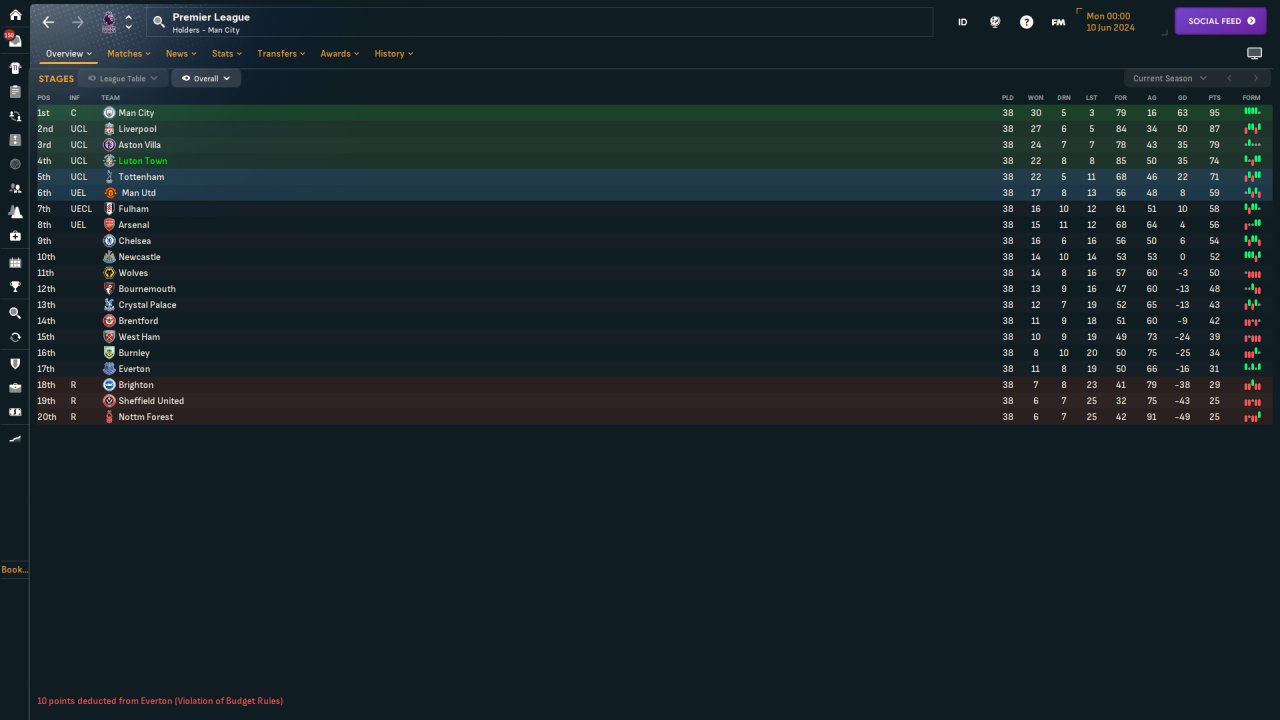Step to next competition with down chevron
The height and width of the screenshot is (720, 1280).
pos(128,28)
